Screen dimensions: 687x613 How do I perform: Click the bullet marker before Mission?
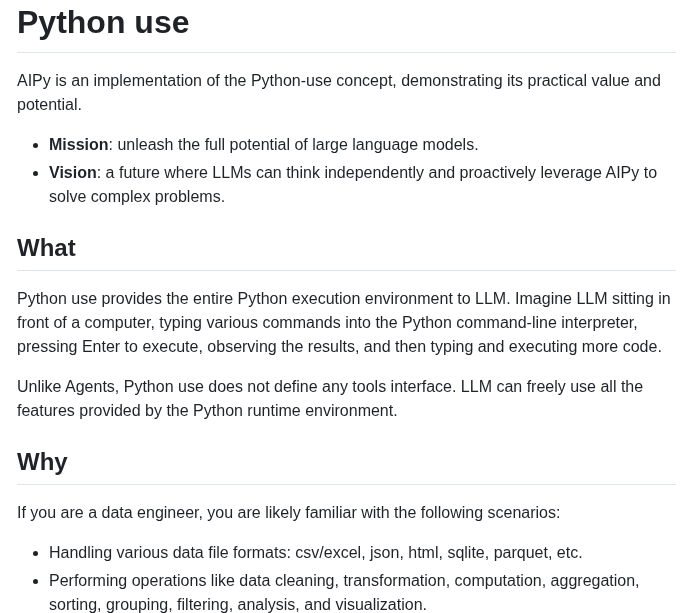coord(36,145)
